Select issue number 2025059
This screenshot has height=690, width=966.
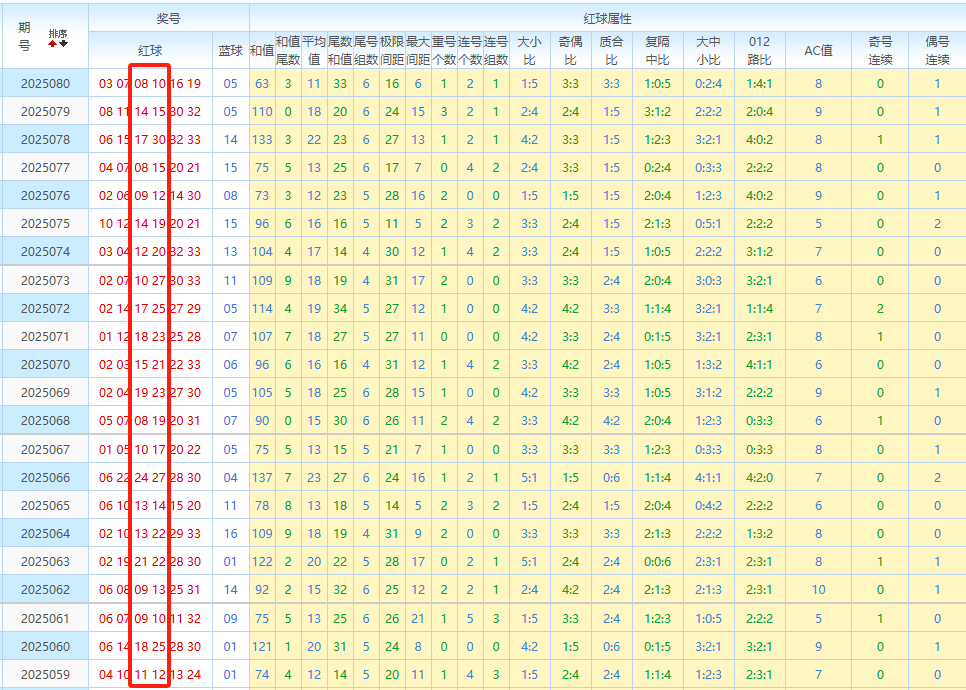point(46,675)
